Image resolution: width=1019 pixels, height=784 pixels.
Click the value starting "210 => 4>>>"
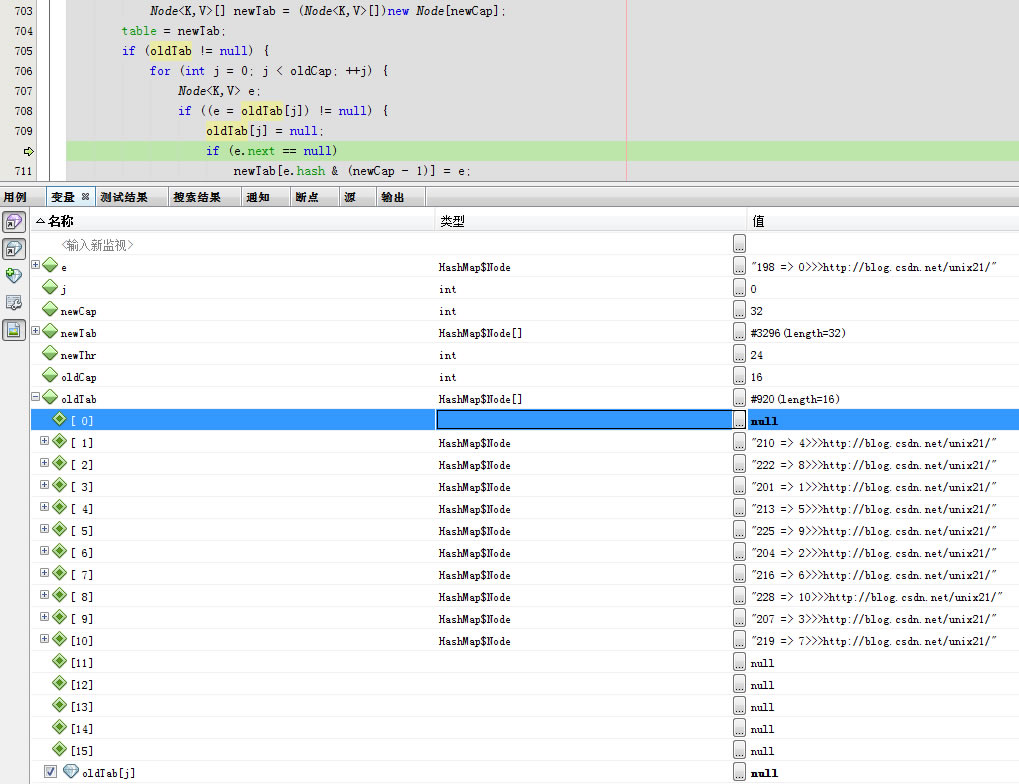click(x=873, y=443)
